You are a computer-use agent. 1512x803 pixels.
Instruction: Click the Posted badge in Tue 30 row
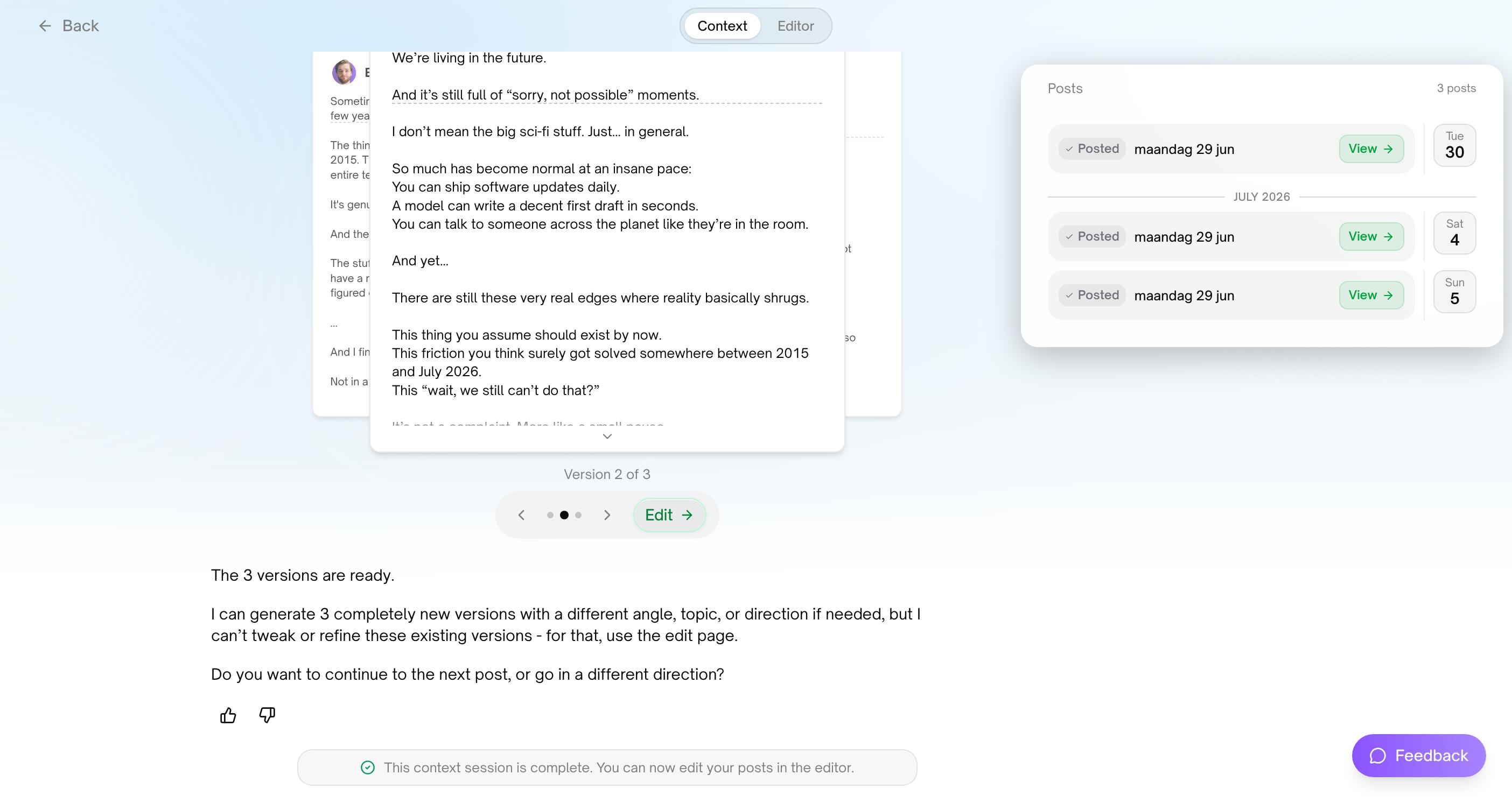click(1093, 149)
